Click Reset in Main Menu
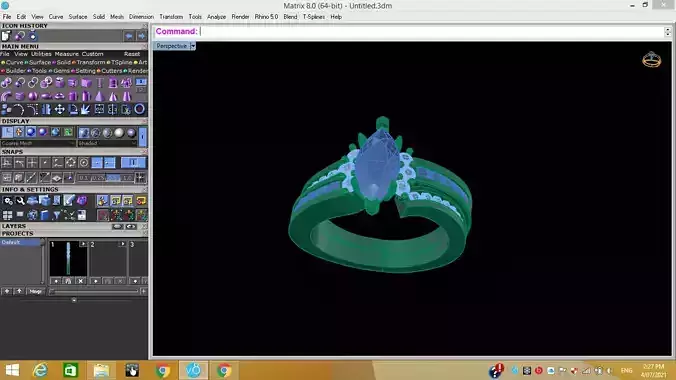The width and height of the screenshot is (676, 380). 132,54
